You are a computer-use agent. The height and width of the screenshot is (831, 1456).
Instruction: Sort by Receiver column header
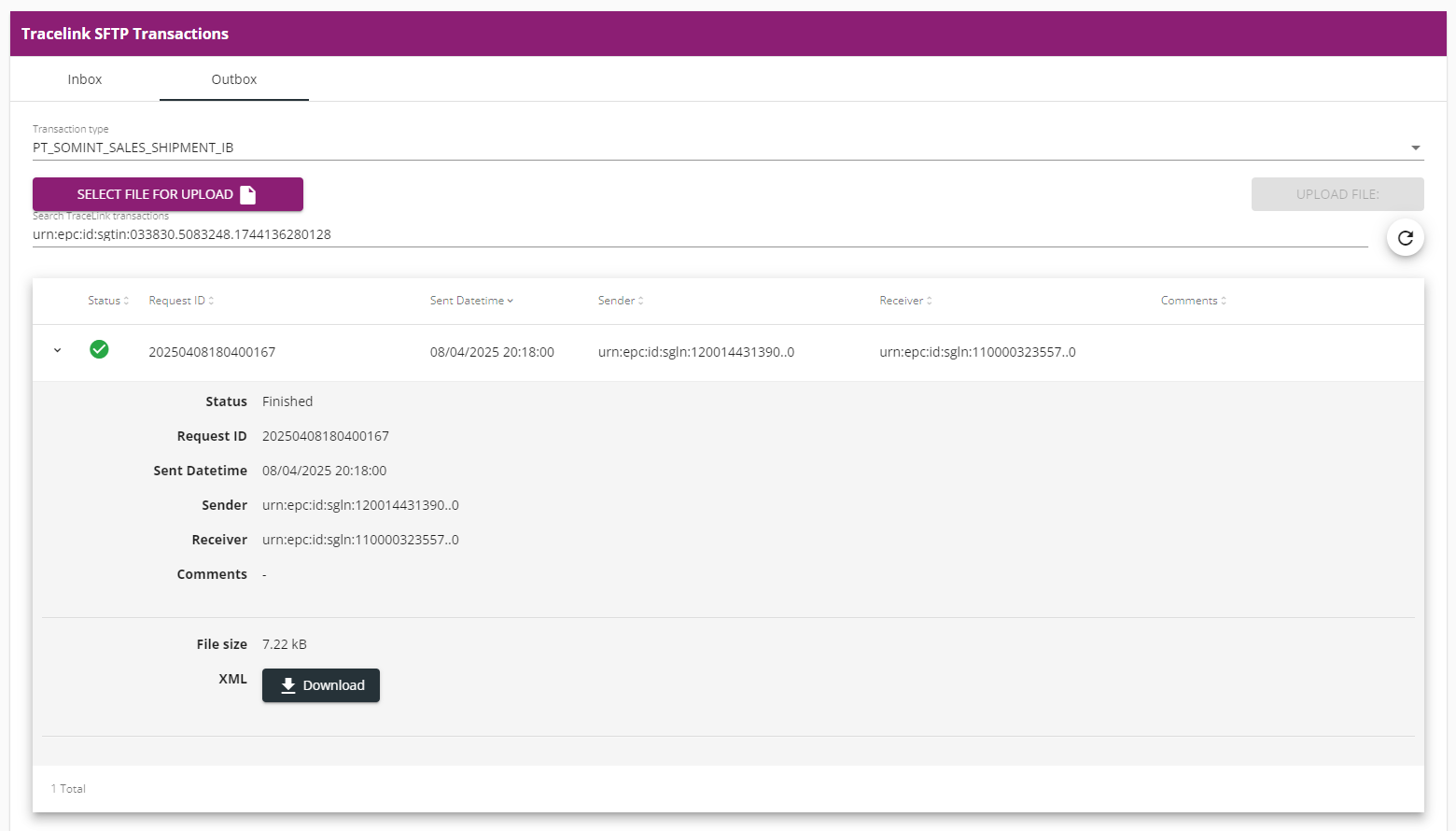(905, 301)
